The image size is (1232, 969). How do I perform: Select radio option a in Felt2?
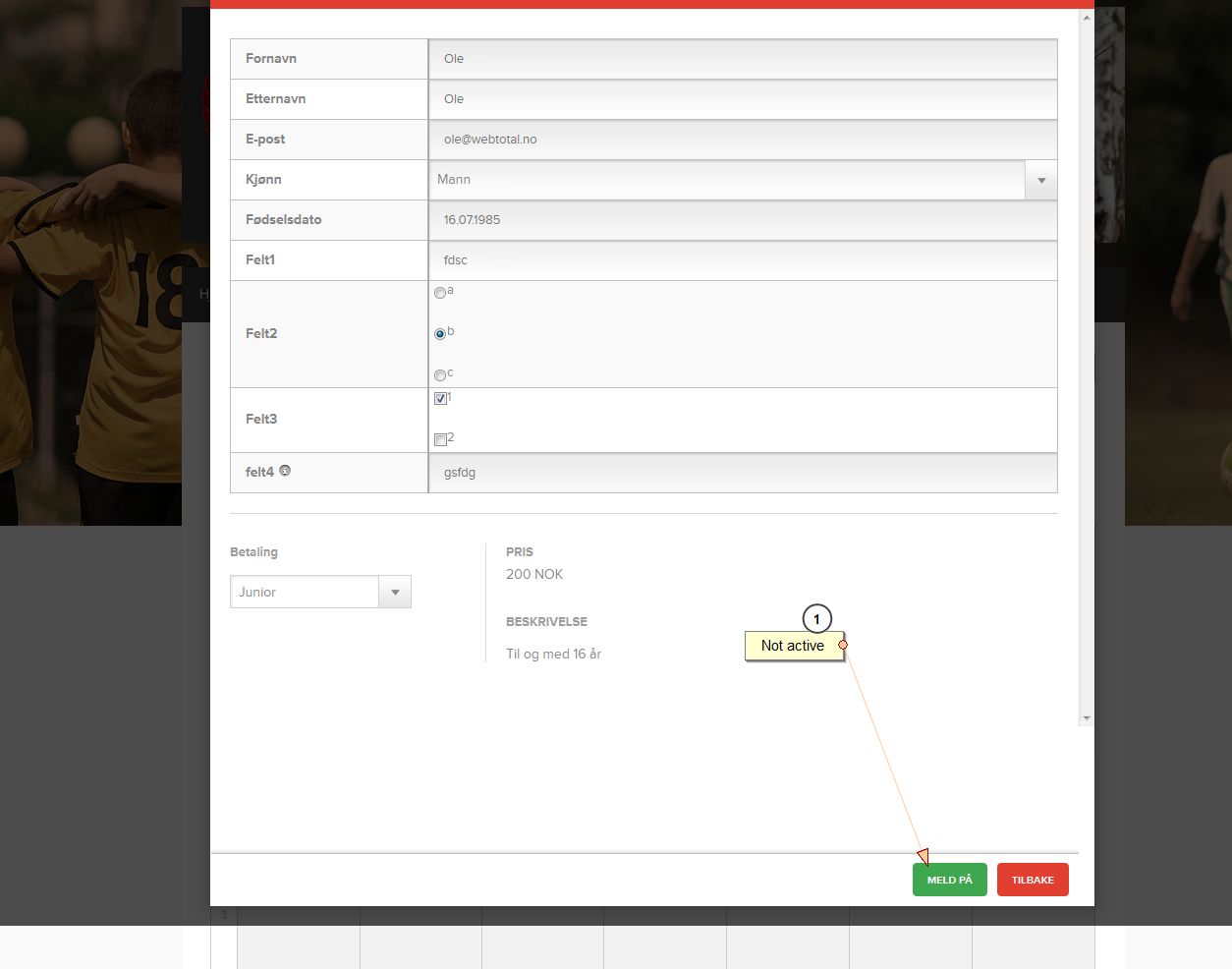pos(440,293)
